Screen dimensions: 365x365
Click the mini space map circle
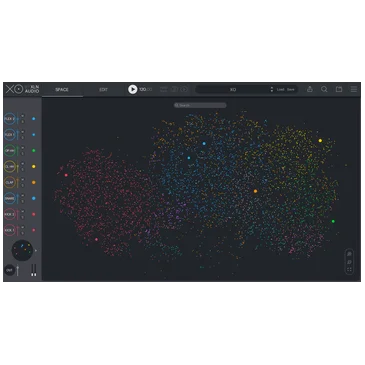pos(23,250)
